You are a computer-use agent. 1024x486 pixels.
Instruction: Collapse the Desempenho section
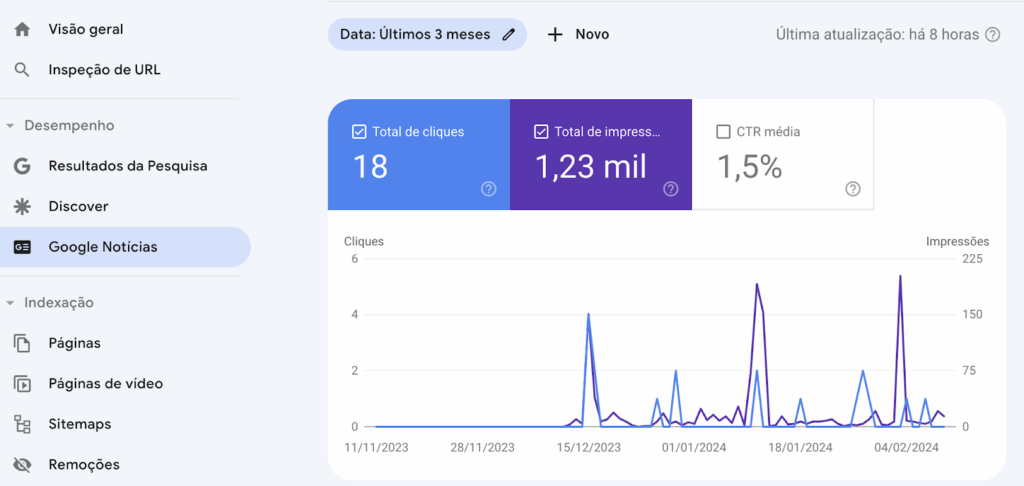coord(10,126)
